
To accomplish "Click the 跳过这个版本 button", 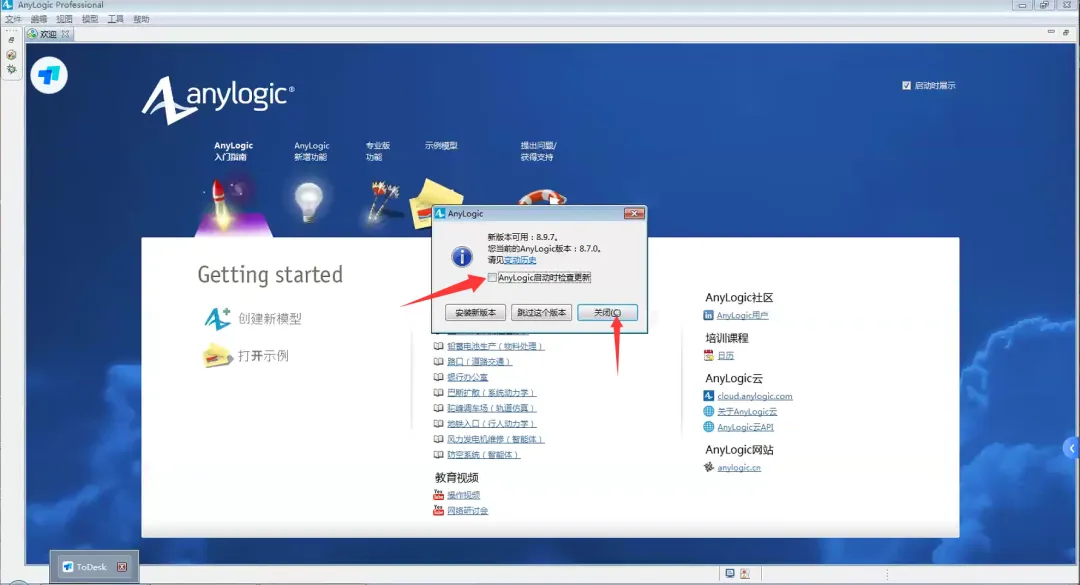I will (x=541, y=312).
